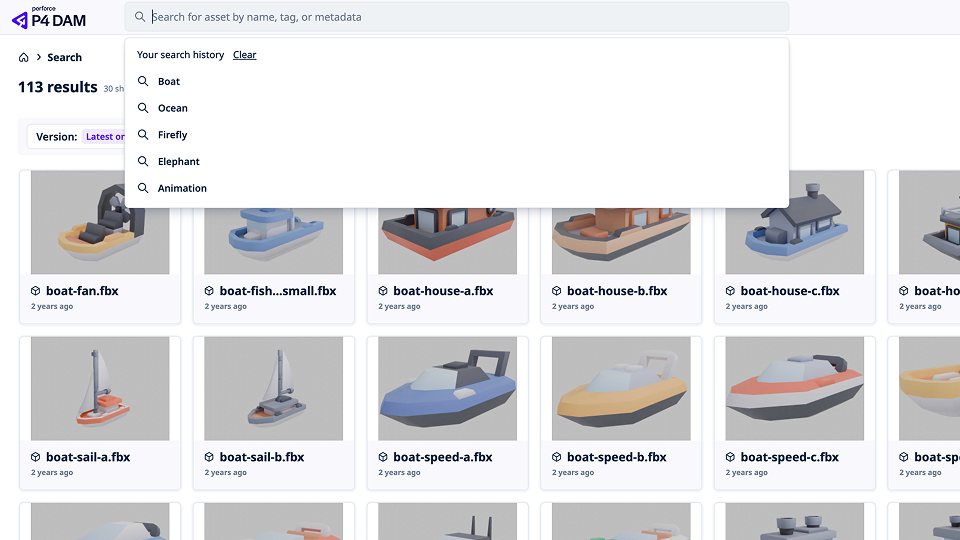Click the boat-fan.fbx file name
This screenshot has height=540, width=960.
click(82, 291)
